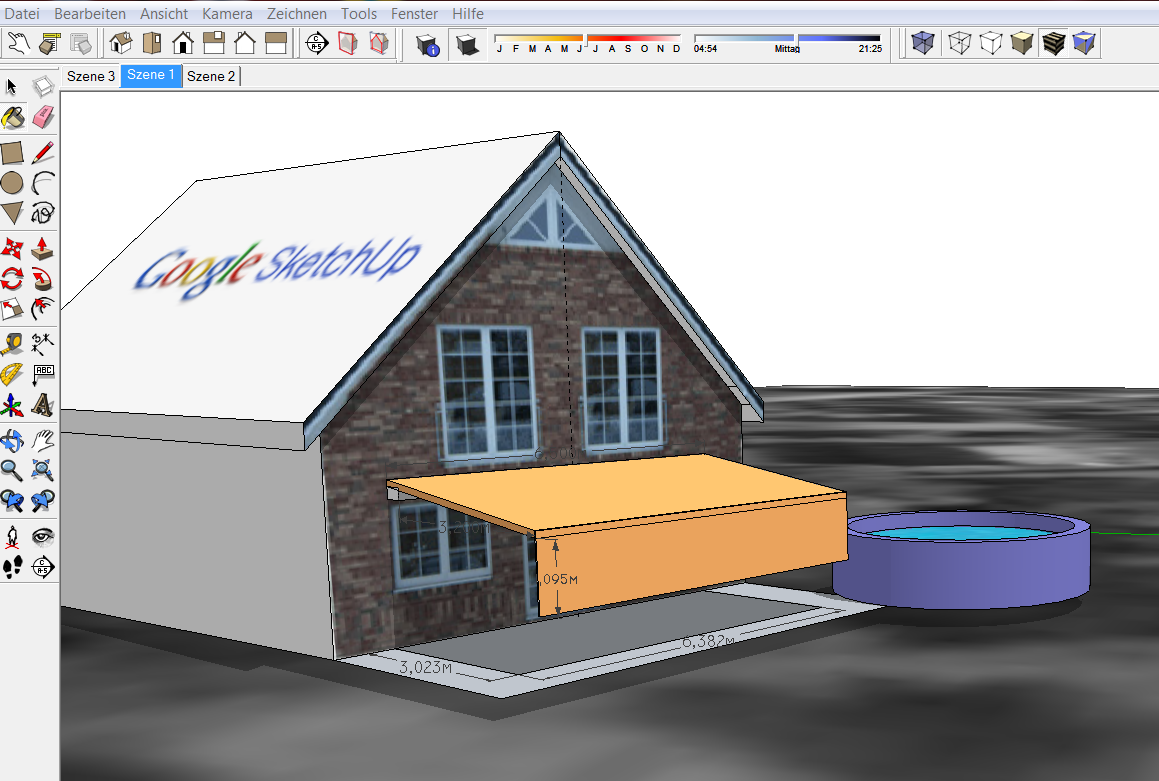1159x781 pixels.
Task: Activate the Tape Measure tool
Action: pyautogui.click(x=13, y=344)
